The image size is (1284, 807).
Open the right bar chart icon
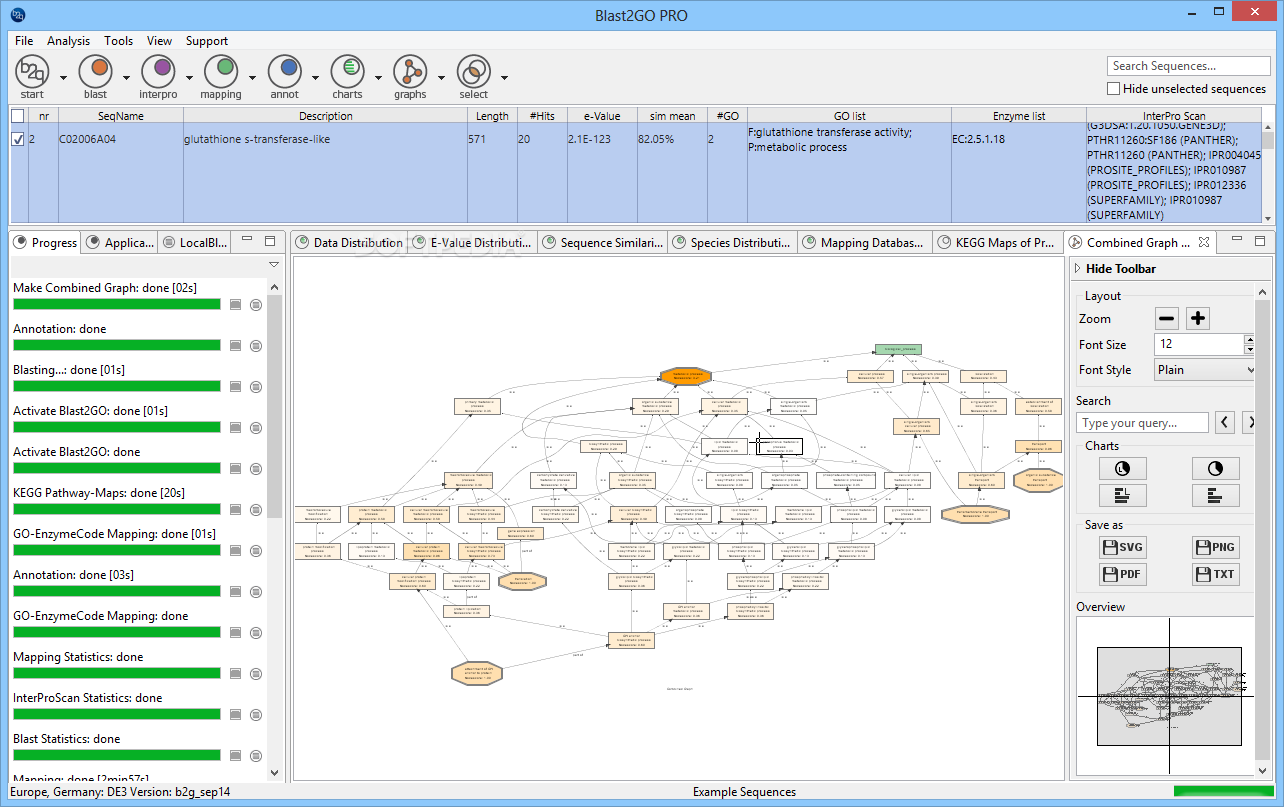point(1216,495)
